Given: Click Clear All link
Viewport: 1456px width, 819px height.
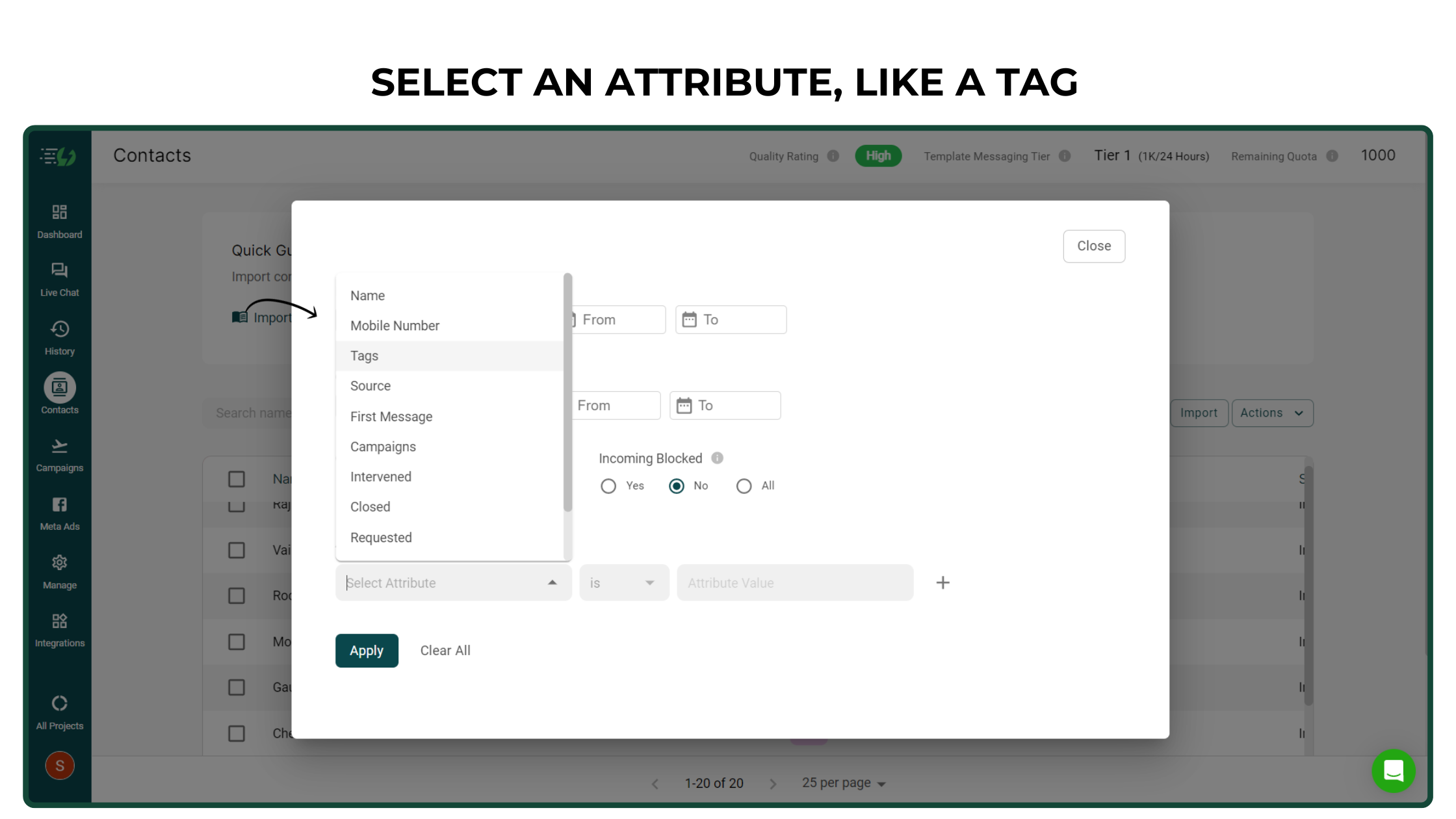Looking at the screenshot, I should [x=445, y=651].
